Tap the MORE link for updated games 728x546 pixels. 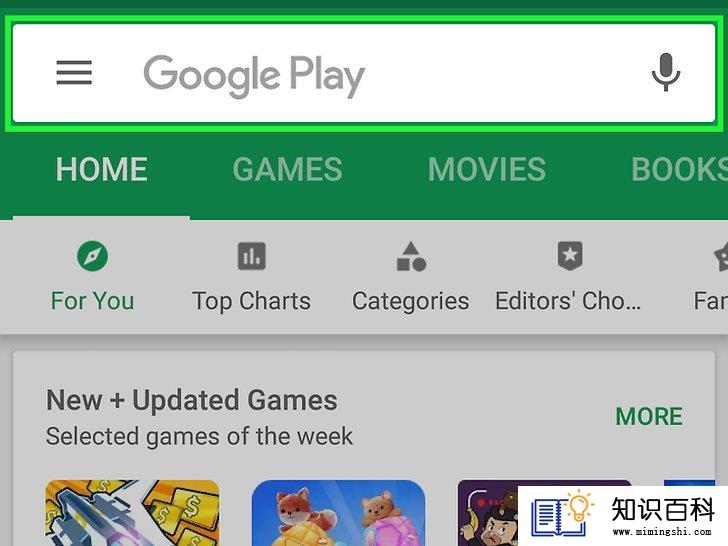(649, 416)
